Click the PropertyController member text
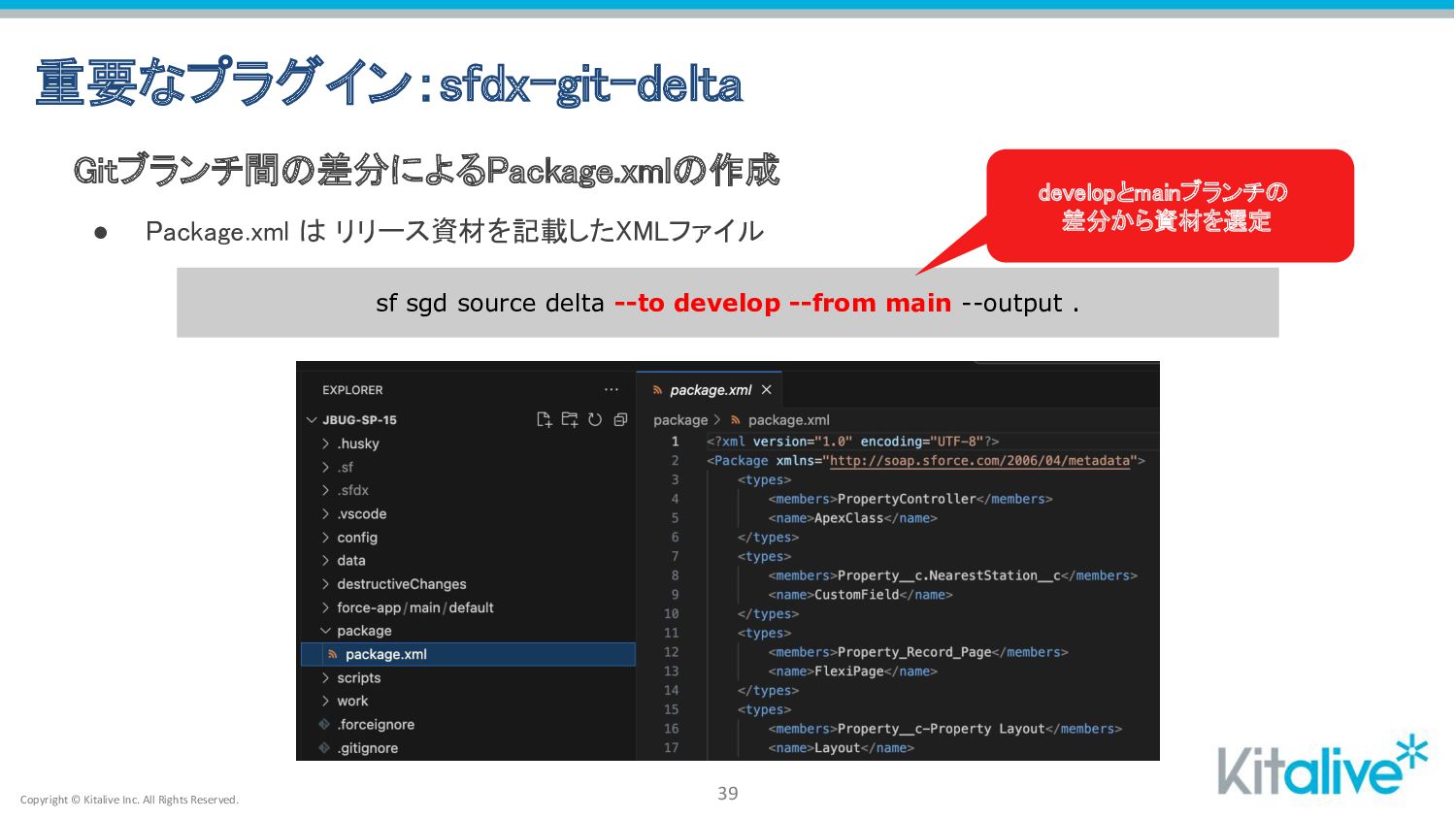This screenshot has height=819, width=1456. click(x=907, y=499)
